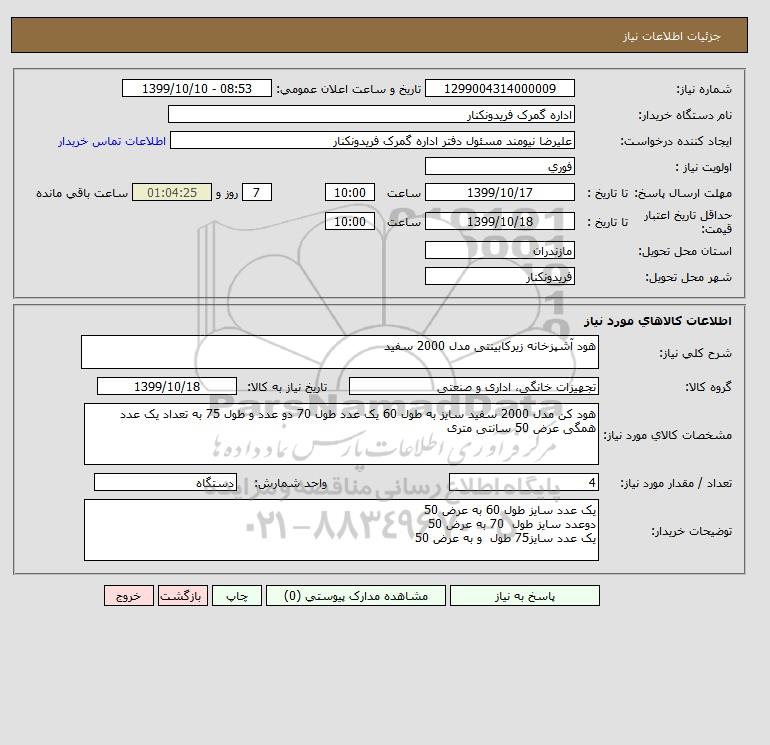Click the تاریخ نیاز به کالا label
The image size is (770, 745).
click(x=287, y=387)
